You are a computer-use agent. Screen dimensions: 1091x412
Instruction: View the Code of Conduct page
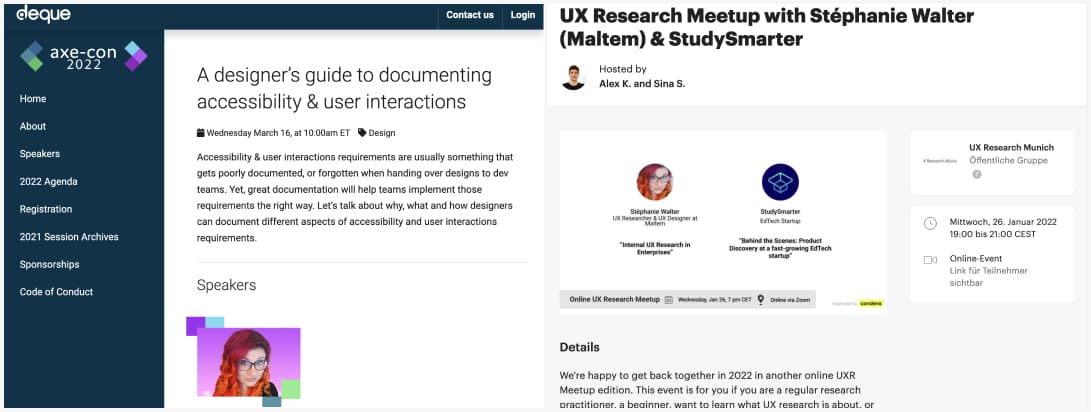56,292
